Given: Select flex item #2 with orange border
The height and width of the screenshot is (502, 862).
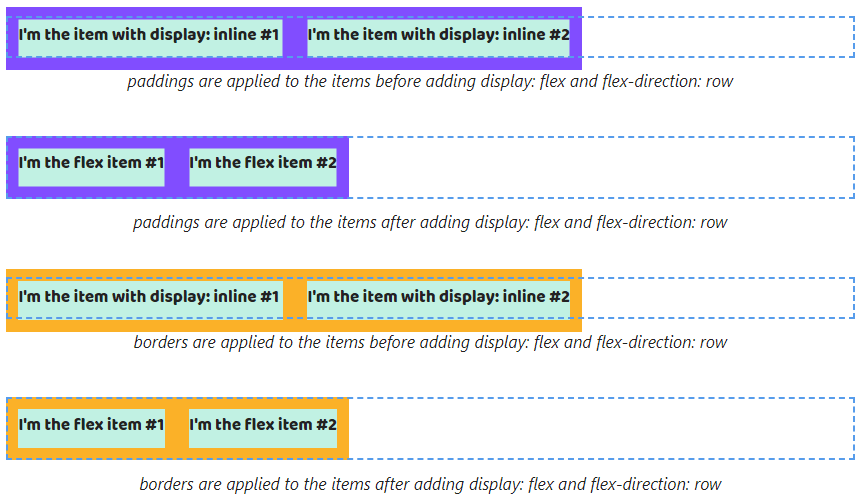Looking at the screenshot, I should 262,426.
